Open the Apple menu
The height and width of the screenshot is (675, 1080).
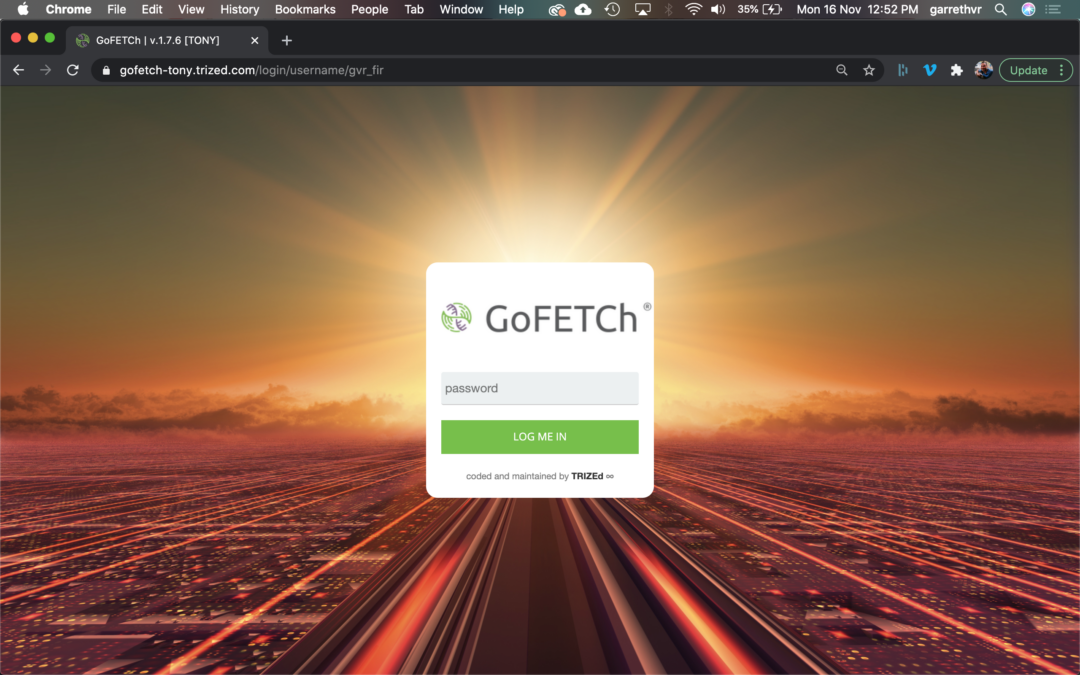(x=23, y=9)
